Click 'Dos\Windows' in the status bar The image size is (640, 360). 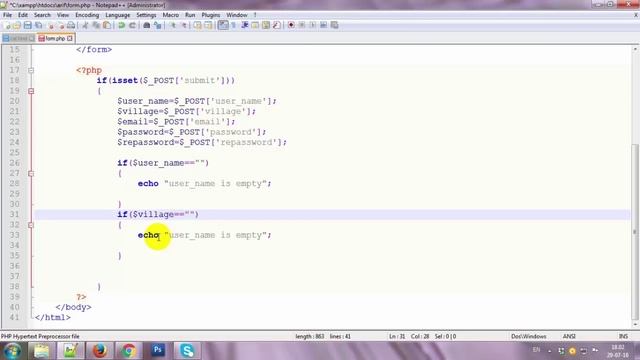[529, 337]
